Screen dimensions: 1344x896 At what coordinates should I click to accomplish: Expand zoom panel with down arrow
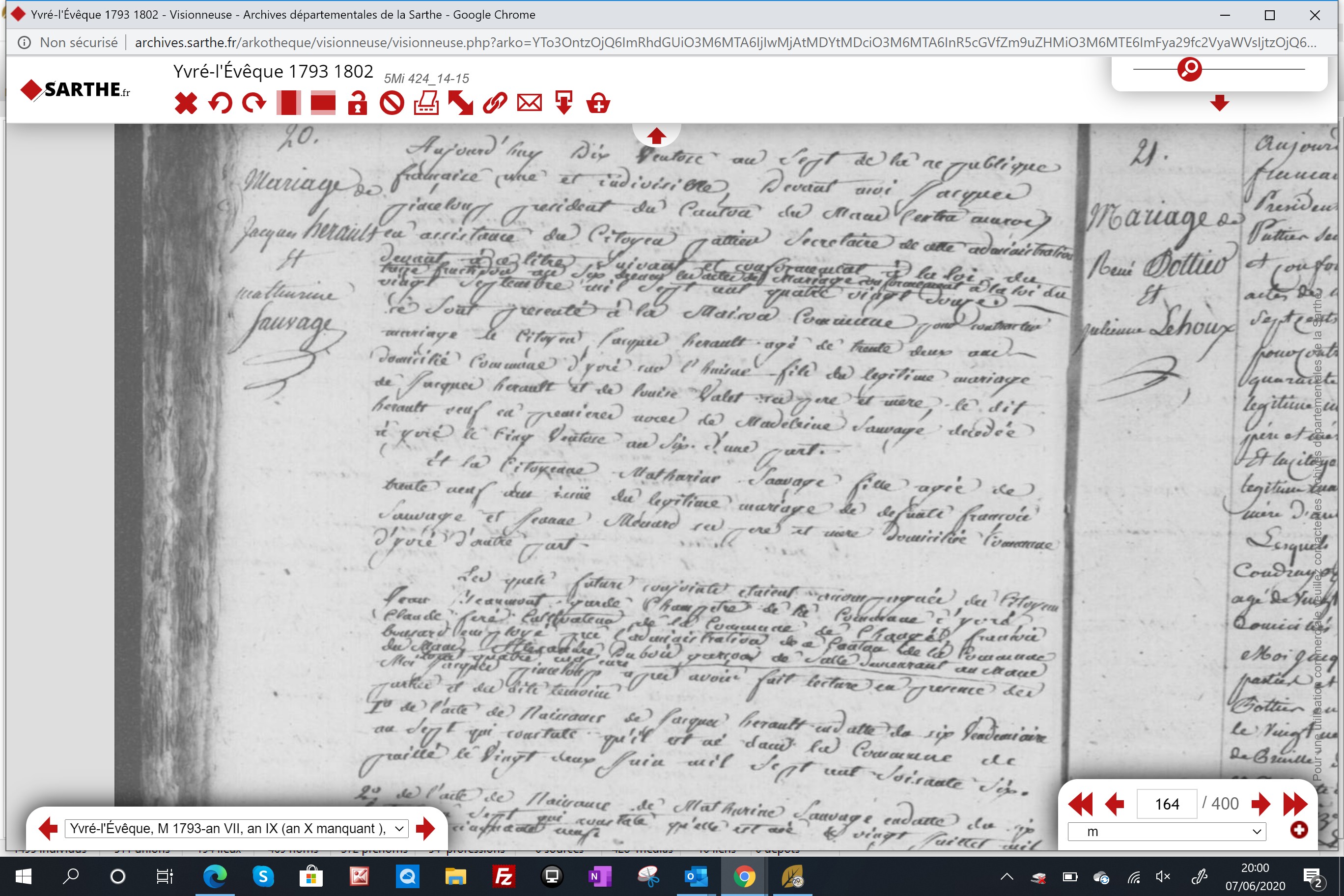click(1219, 104)
